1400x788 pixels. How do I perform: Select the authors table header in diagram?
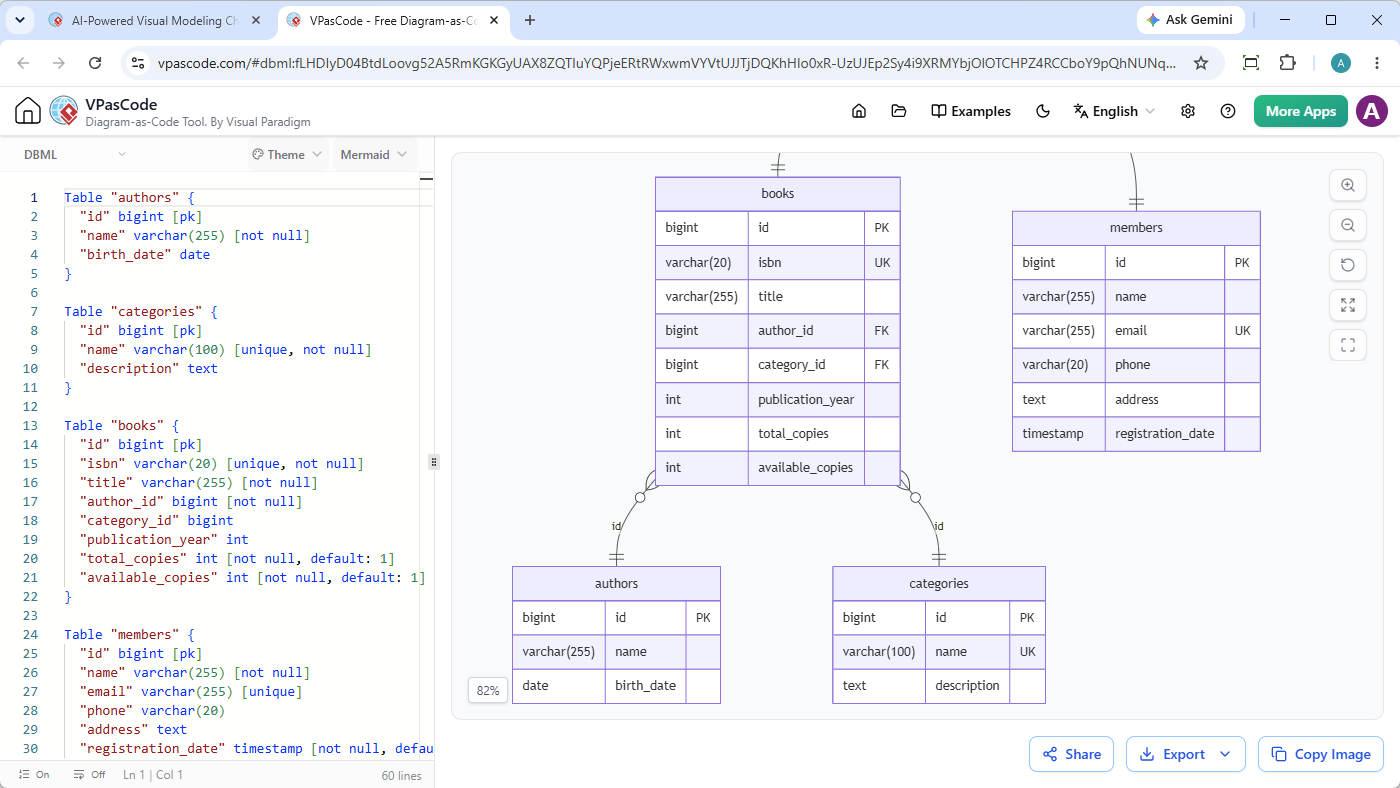616,583
